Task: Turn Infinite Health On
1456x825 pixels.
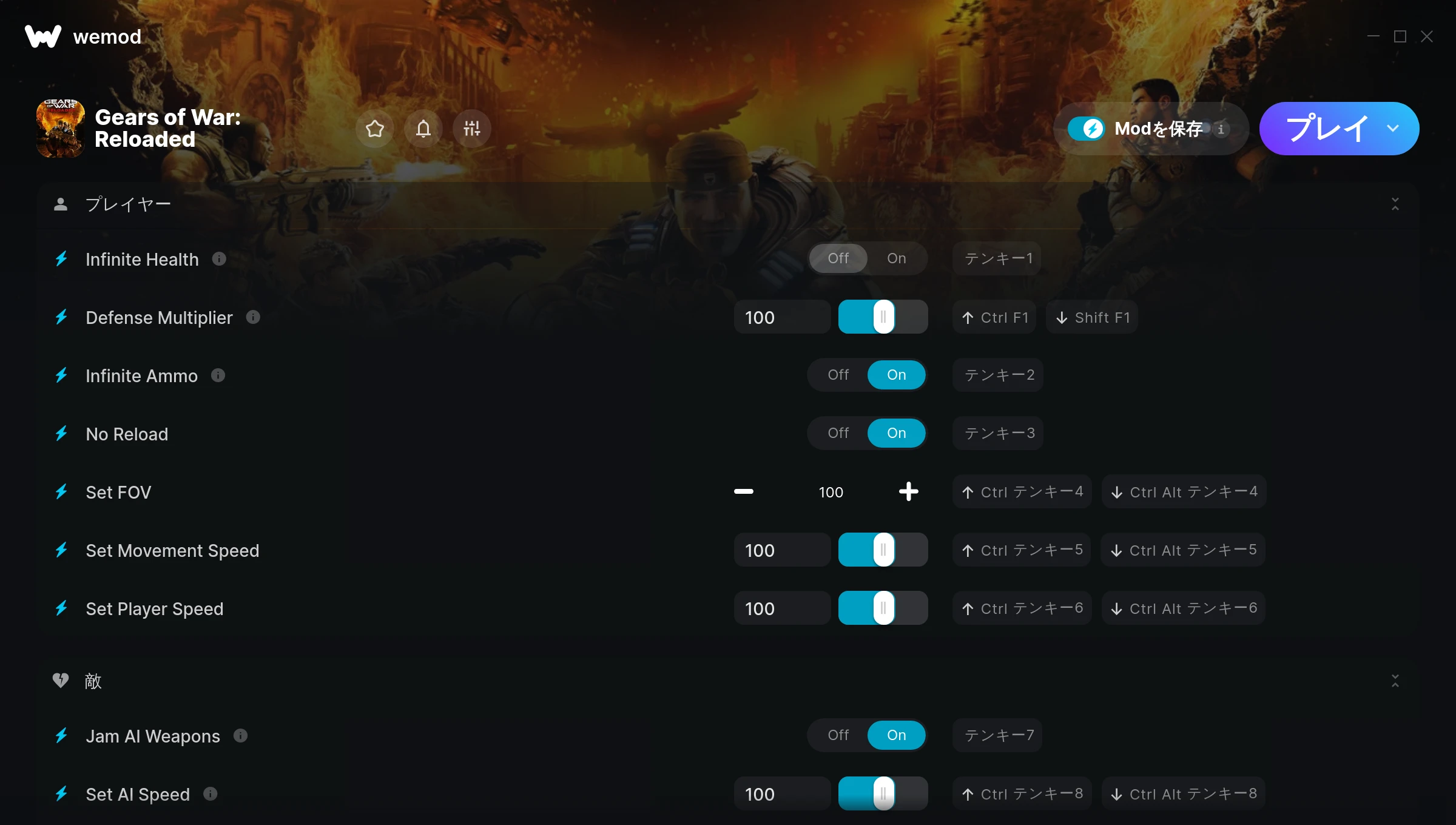Action: point(897,258)
